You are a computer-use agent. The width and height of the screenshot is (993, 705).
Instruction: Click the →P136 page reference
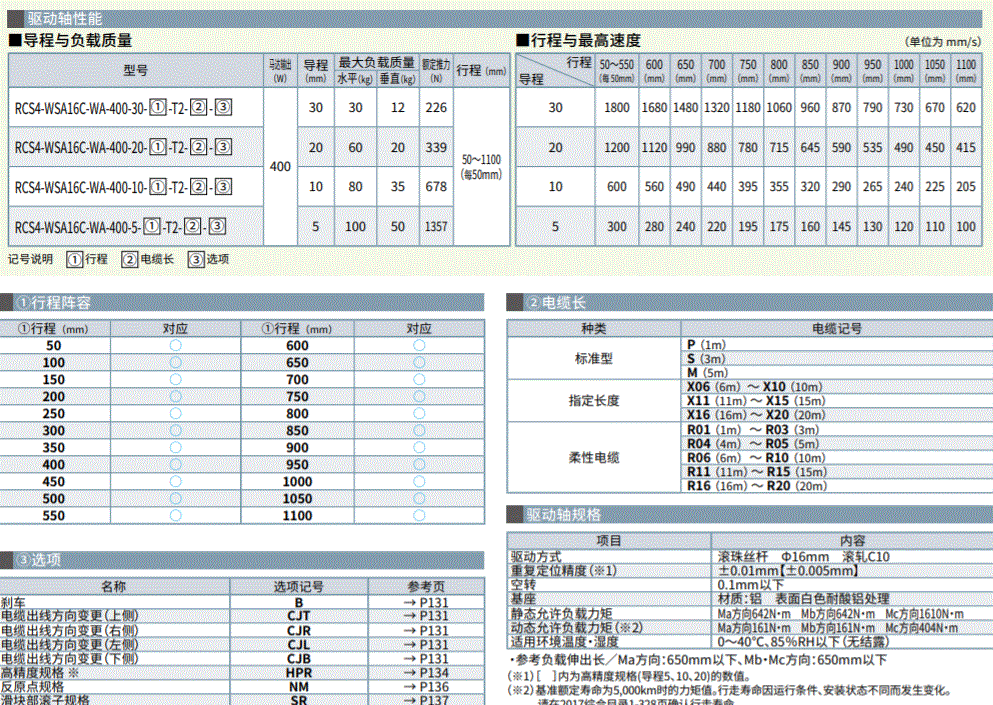426,687
